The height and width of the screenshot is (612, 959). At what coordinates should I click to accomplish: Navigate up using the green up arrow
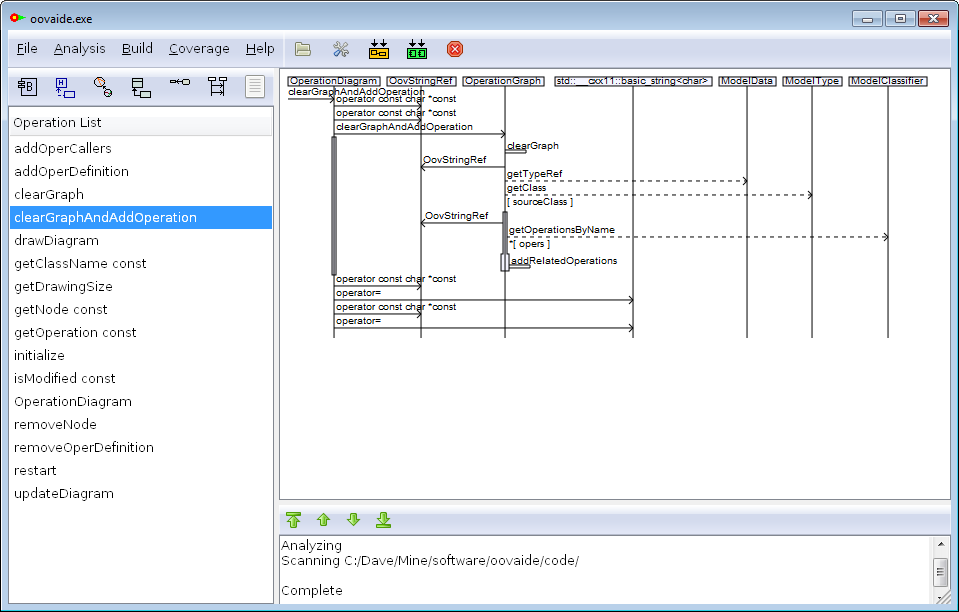pyautogui.click(x=323, y=520)
